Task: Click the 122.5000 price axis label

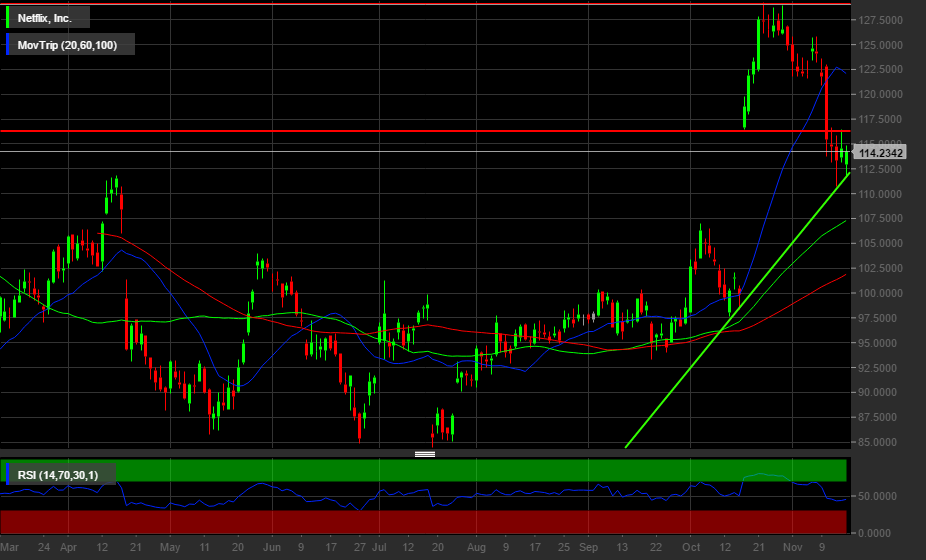Action: [x=881, y=69]
